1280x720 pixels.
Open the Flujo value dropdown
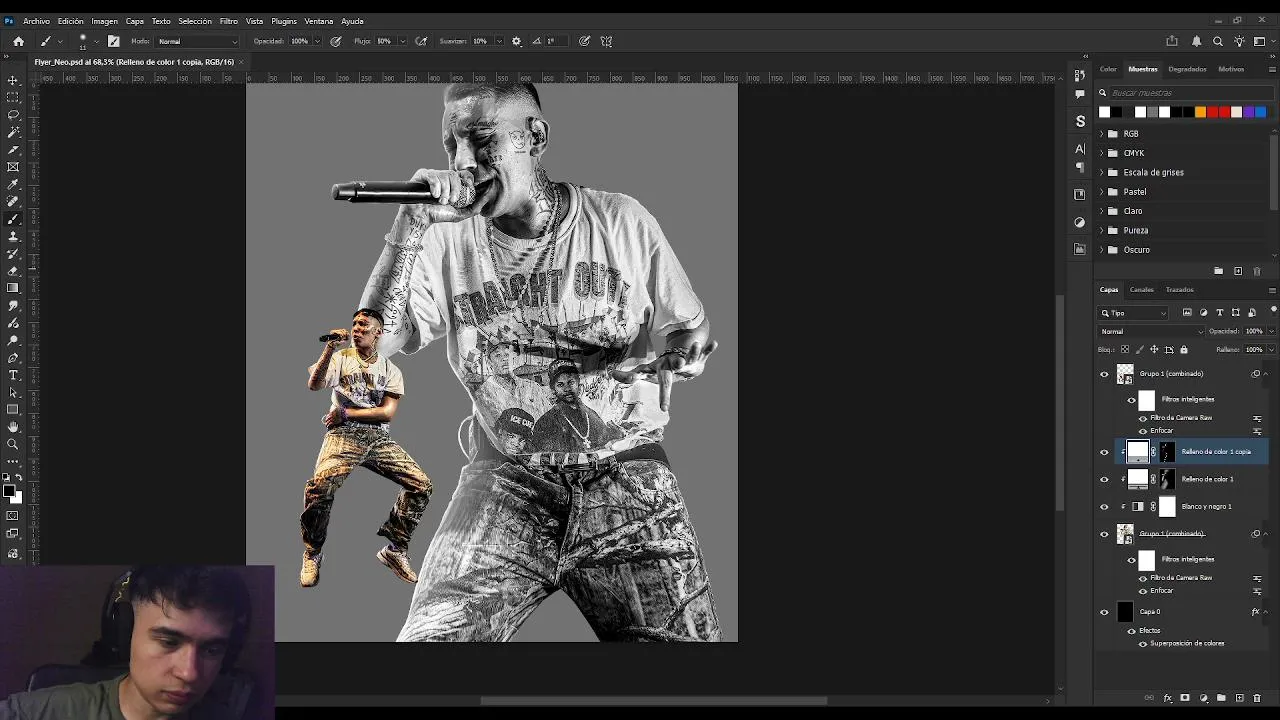(401, 41)
